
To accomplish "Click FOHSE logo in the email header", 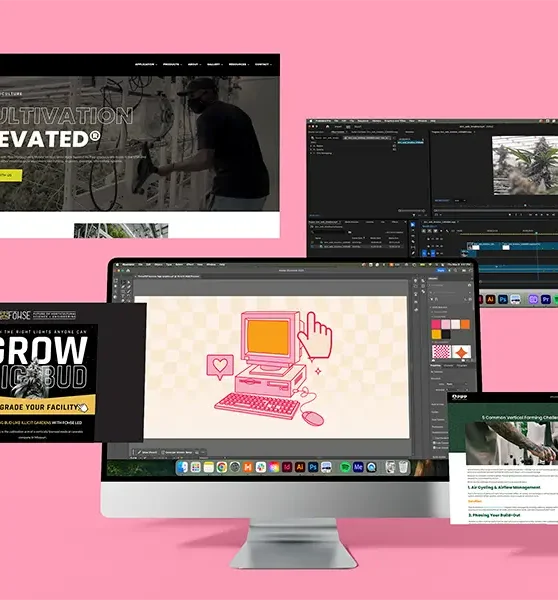I will 15,315.
